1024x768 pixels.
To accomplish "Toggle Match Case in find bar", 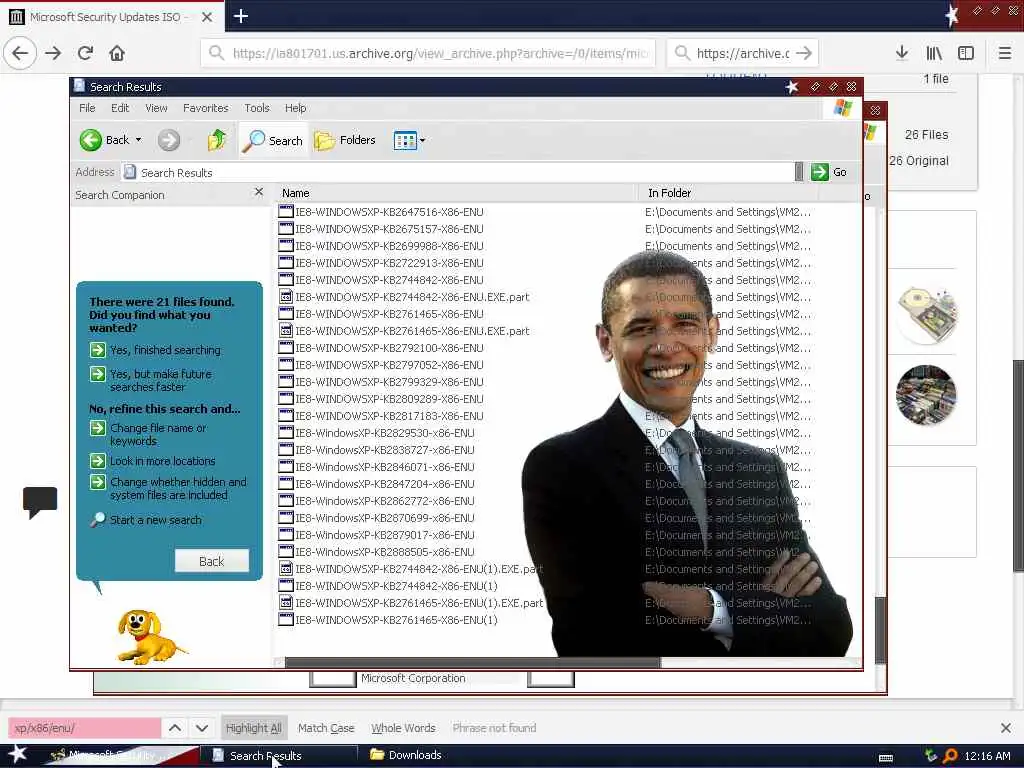I will (326, 728).
